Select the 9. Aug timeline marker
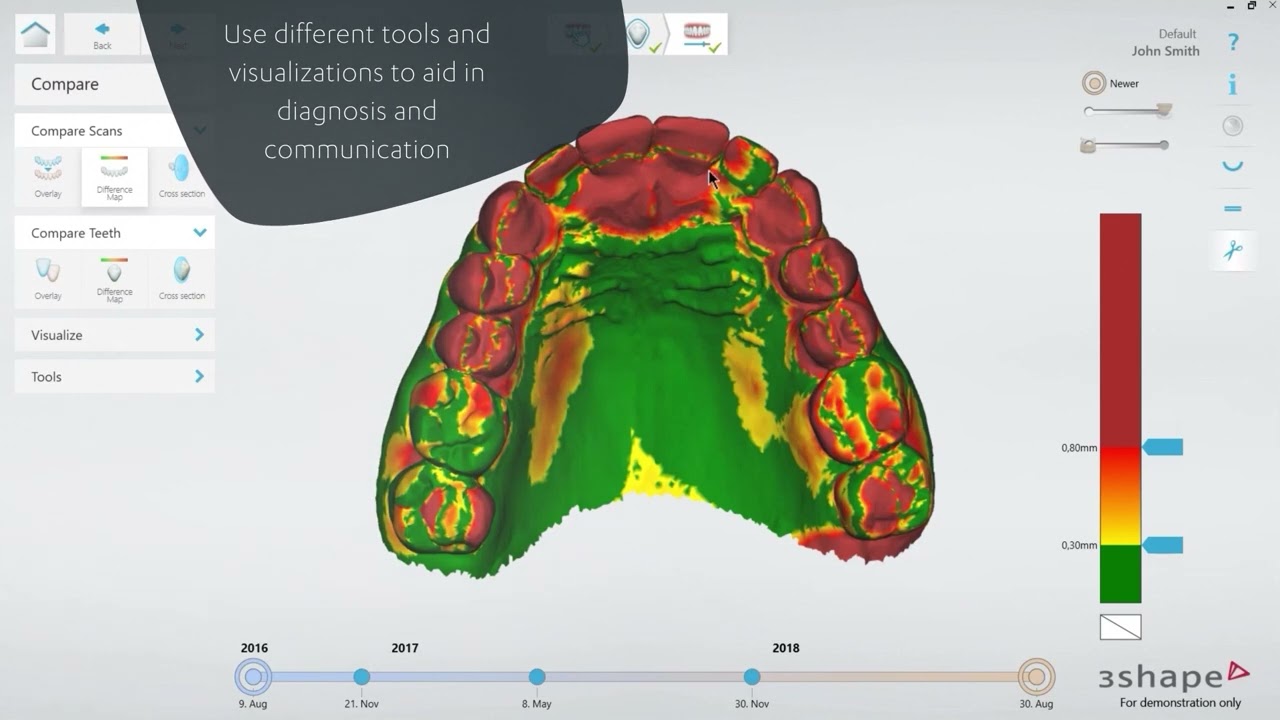Image resolution: width=1280 pixels, height=720 pixels. 253,677
